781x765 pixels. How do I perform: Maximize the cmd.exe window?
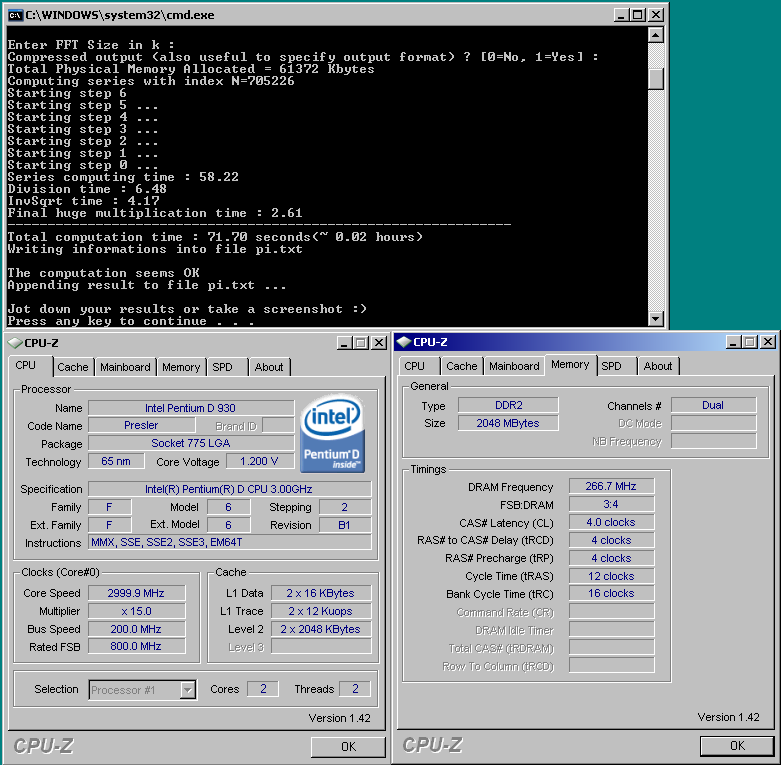638,15
